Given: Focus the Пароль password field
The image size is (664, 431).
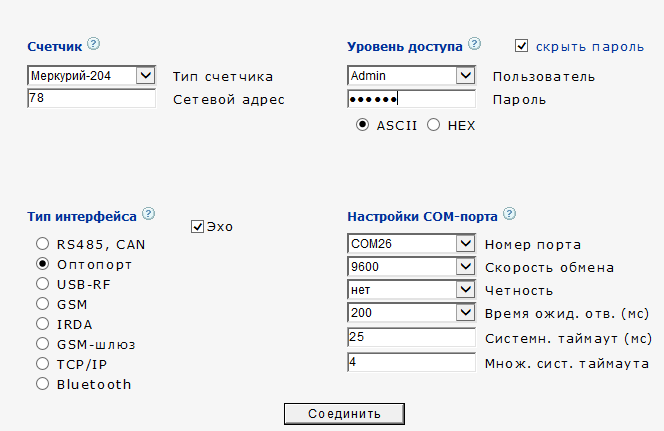Looking at the screenshot, I should point(411,99).
